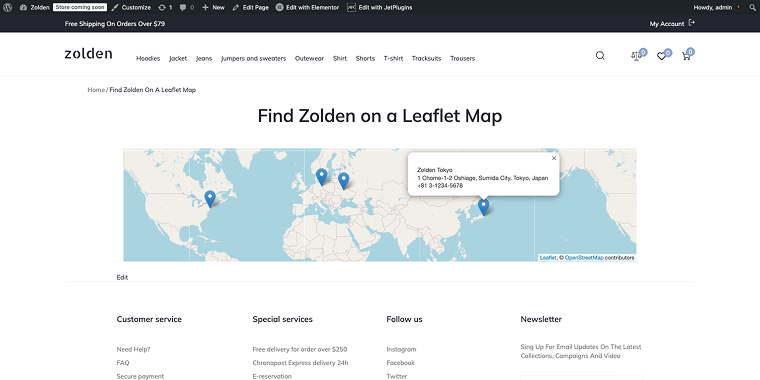Viewport: 760px width, 380px height.
Task: Click the logout arrow icon beside My Account
Action: [x=692, y=23]
